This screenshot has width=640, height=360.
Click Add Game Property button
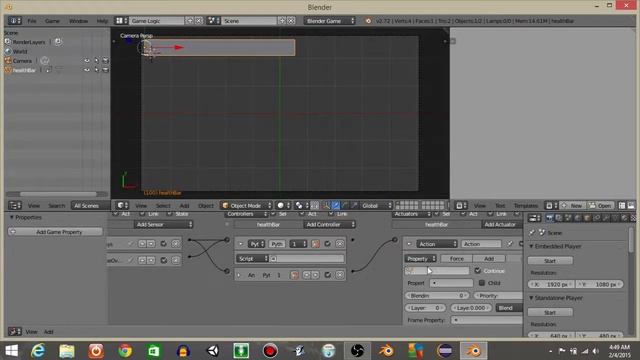(x=56, y=232)
